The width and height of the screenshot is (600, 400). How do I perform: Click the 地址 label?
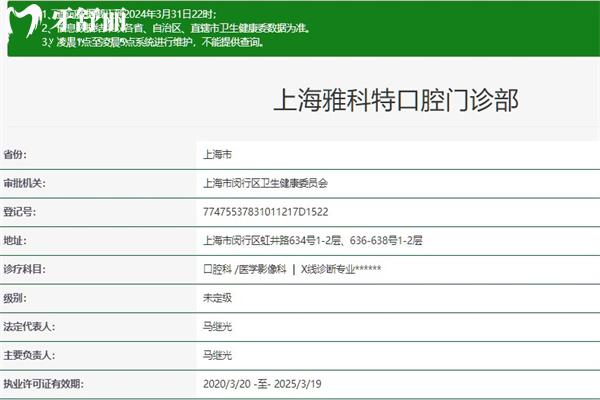[x=15, y=240]
